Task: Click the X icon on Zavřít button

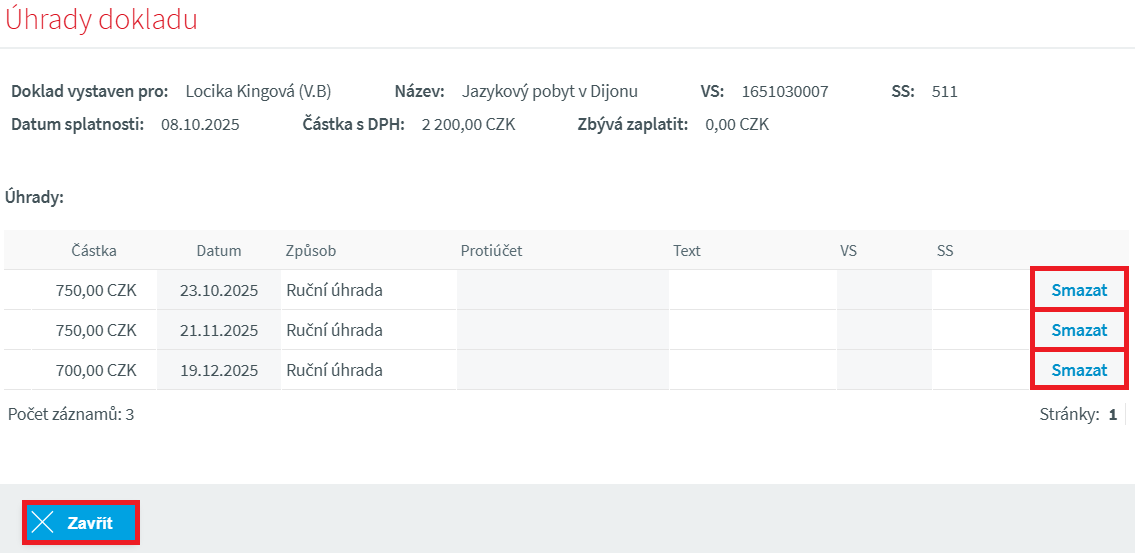Action: pyautogui.click(x=42, y=522)
